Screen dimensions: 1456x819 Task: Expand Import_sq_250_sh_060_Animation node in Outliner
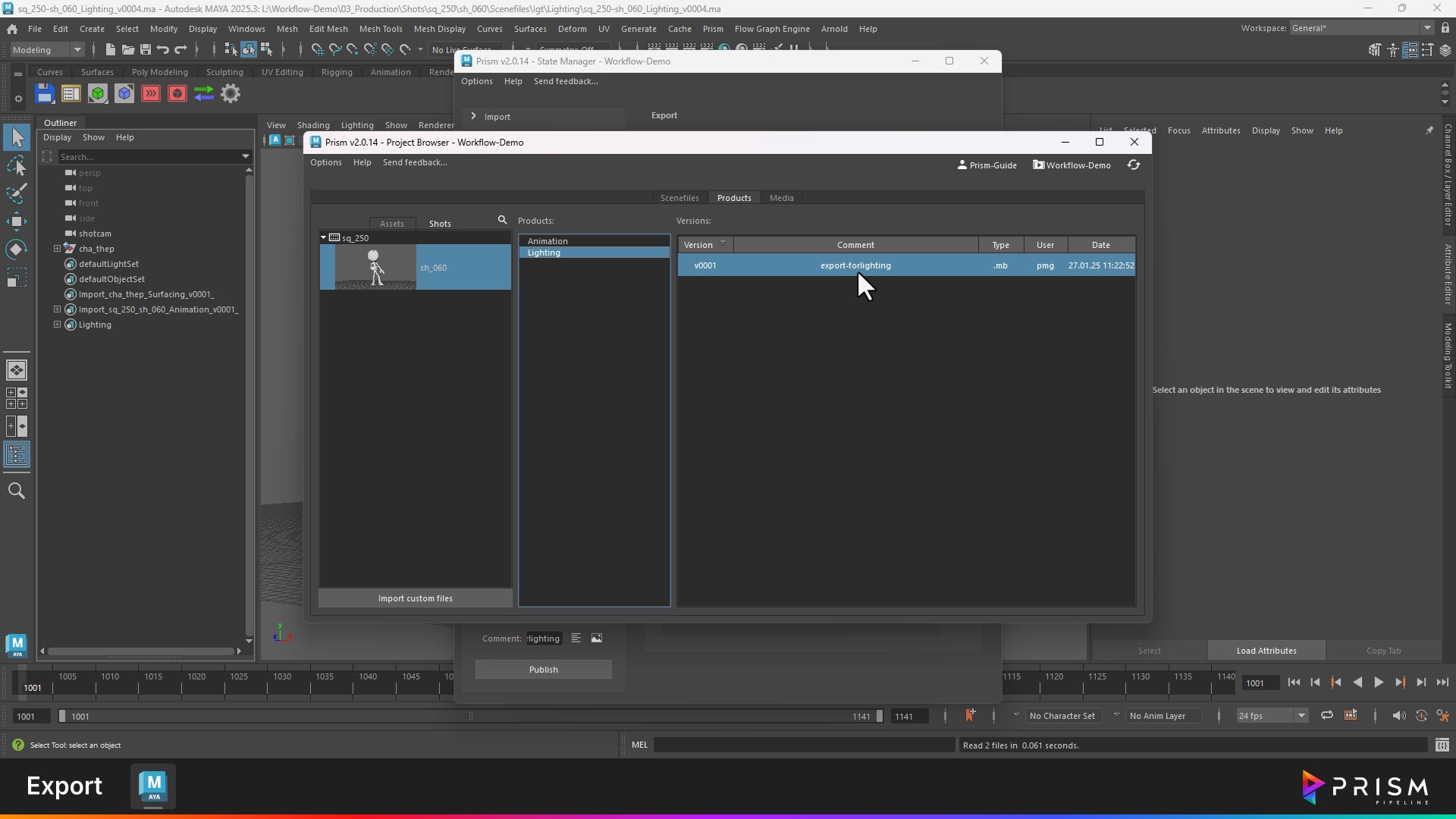pyautogui.click(x=57, y=309)
